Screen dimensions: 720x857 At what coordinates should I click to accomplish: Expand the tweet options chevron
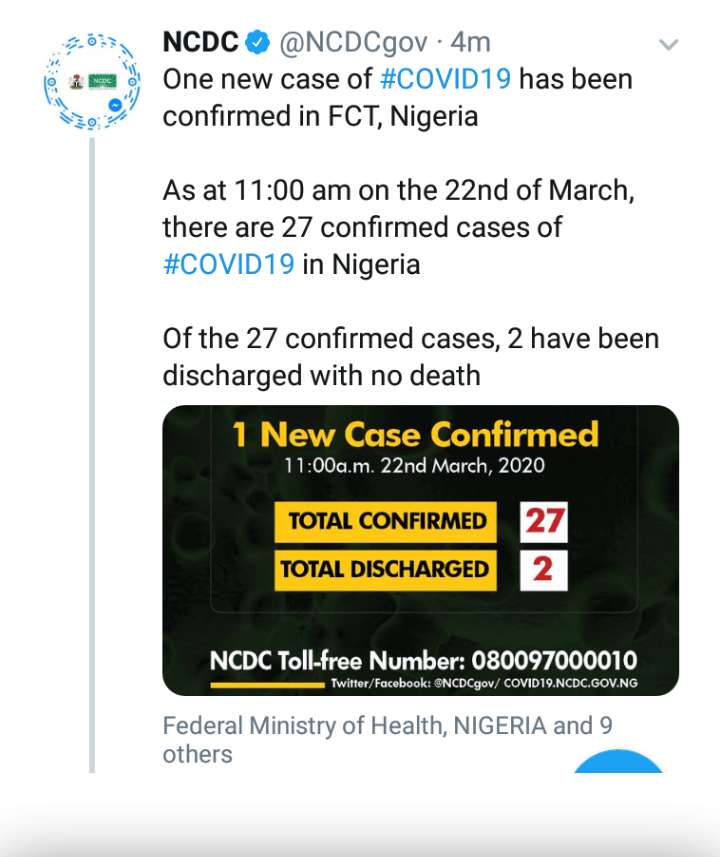[x=668, y=44]
